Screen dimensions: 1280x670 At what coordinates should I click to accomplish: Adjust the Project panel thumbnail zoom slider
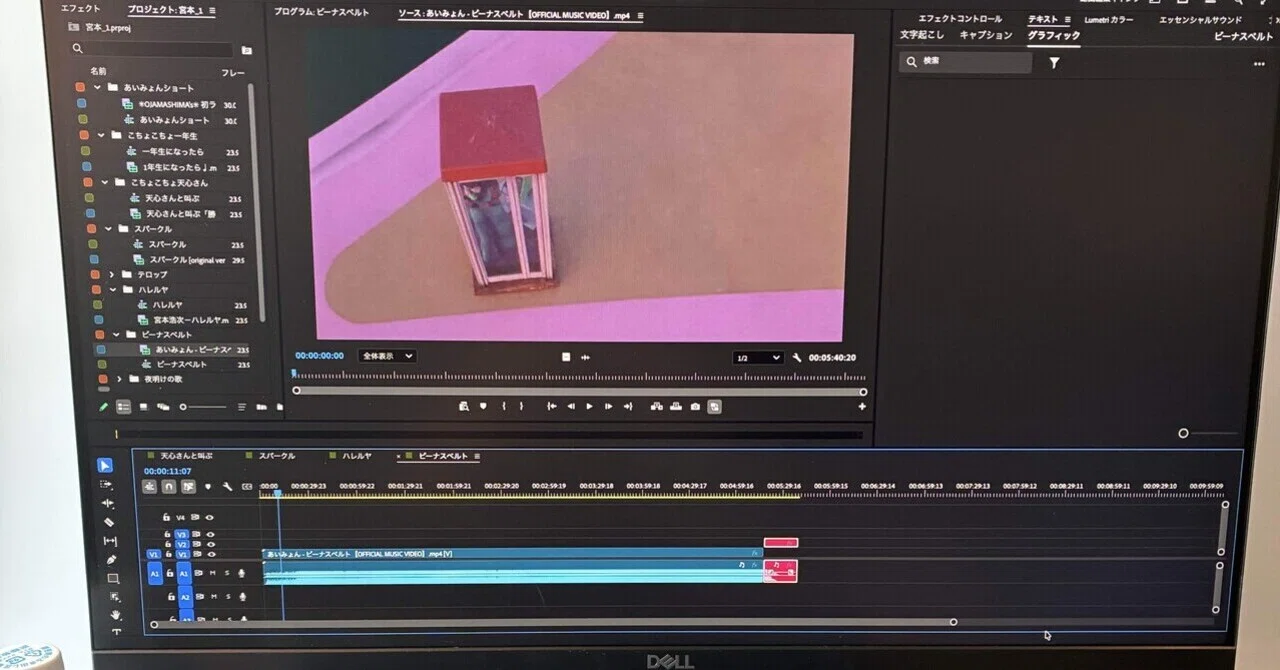[x=203, y=407]
